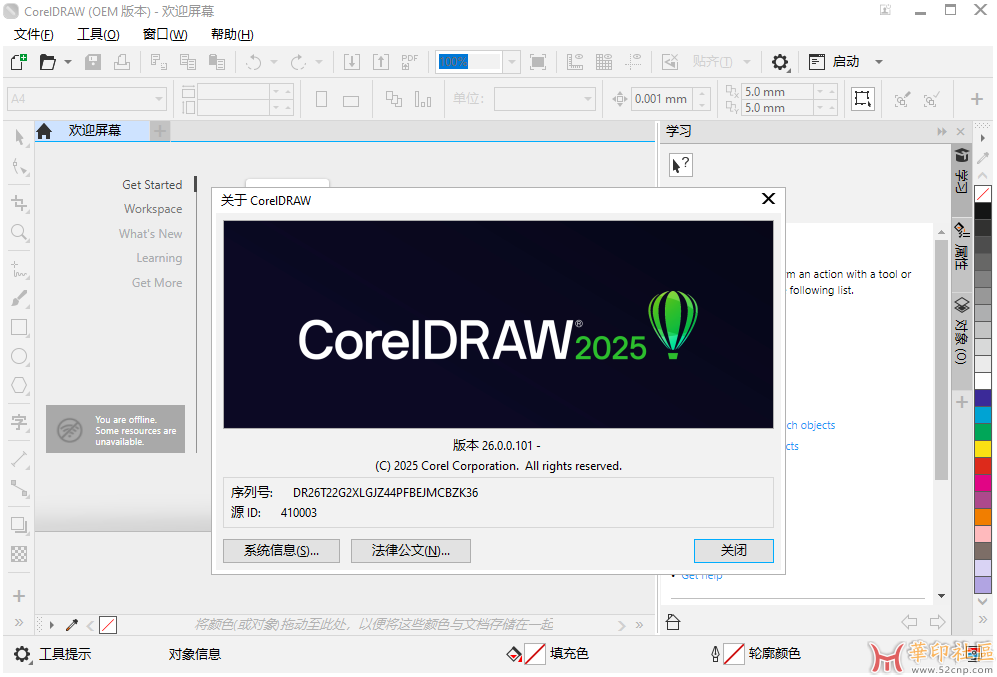
Task: Click the full-screen preview icon
Action: click(538, 62)
